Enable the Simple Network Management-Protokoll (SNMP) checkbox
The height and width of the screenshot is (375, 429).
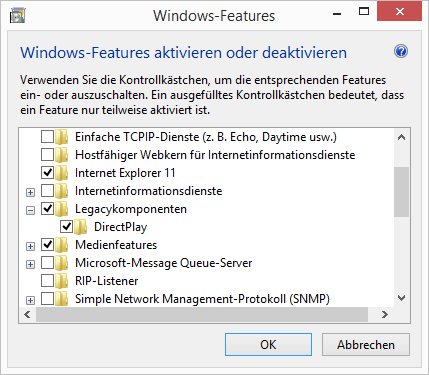coord(47,299)
